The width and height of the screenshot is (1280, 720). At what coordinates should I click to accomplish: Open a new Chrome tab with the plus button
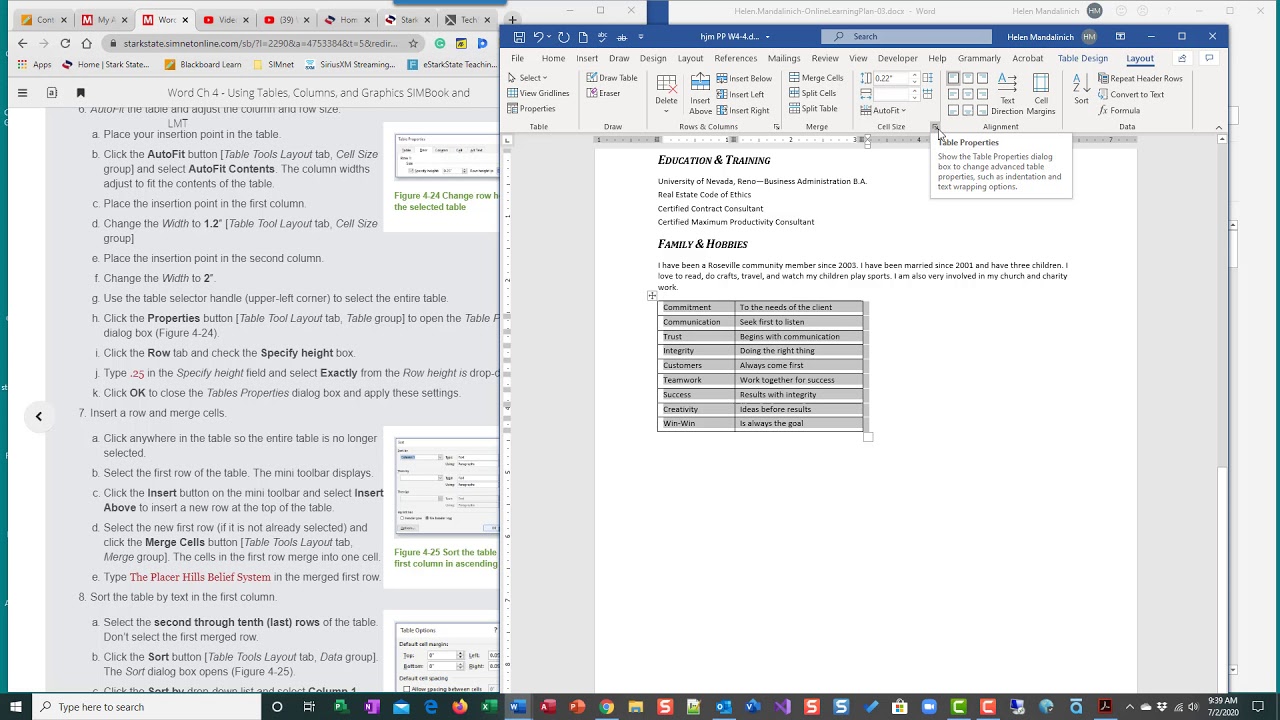pos(512,19)
